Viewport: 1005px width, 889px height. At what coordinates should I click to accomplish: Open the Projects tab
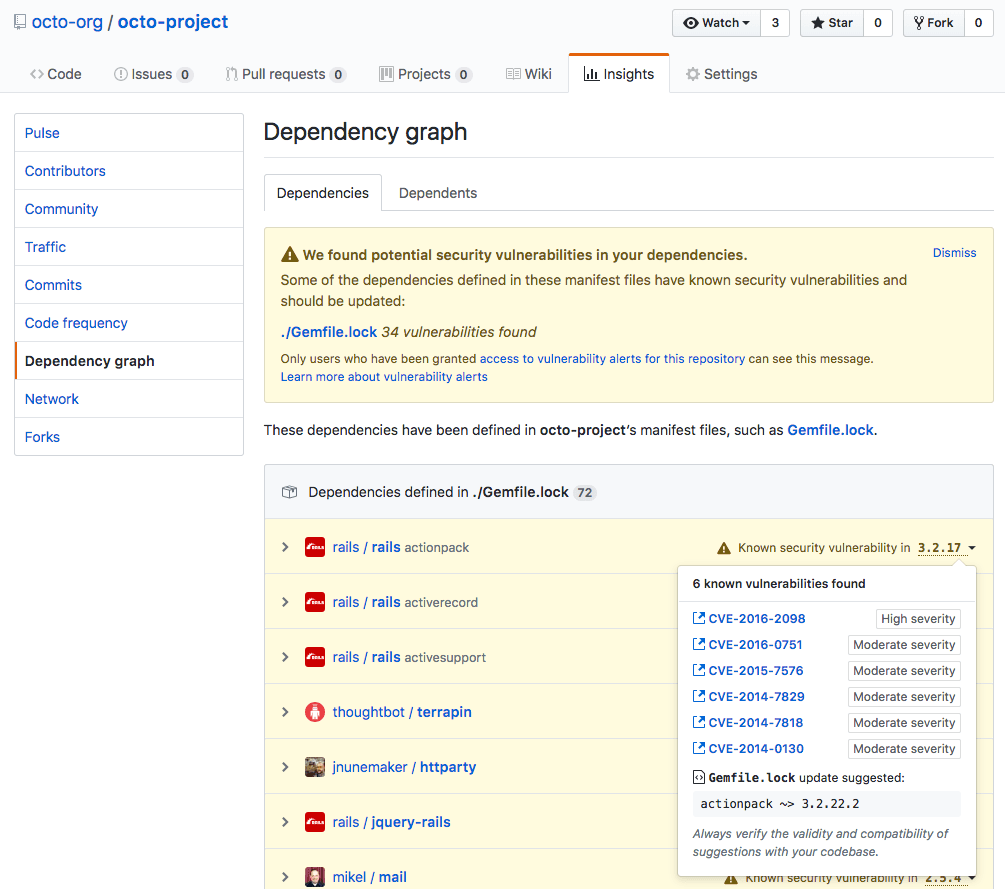point(426,74)
